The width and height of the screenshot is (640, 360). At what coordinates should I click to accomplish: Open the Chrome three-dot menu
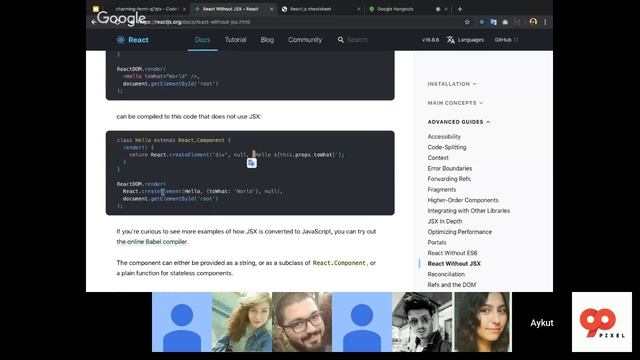pyautogui.click(x=545, y=22)
